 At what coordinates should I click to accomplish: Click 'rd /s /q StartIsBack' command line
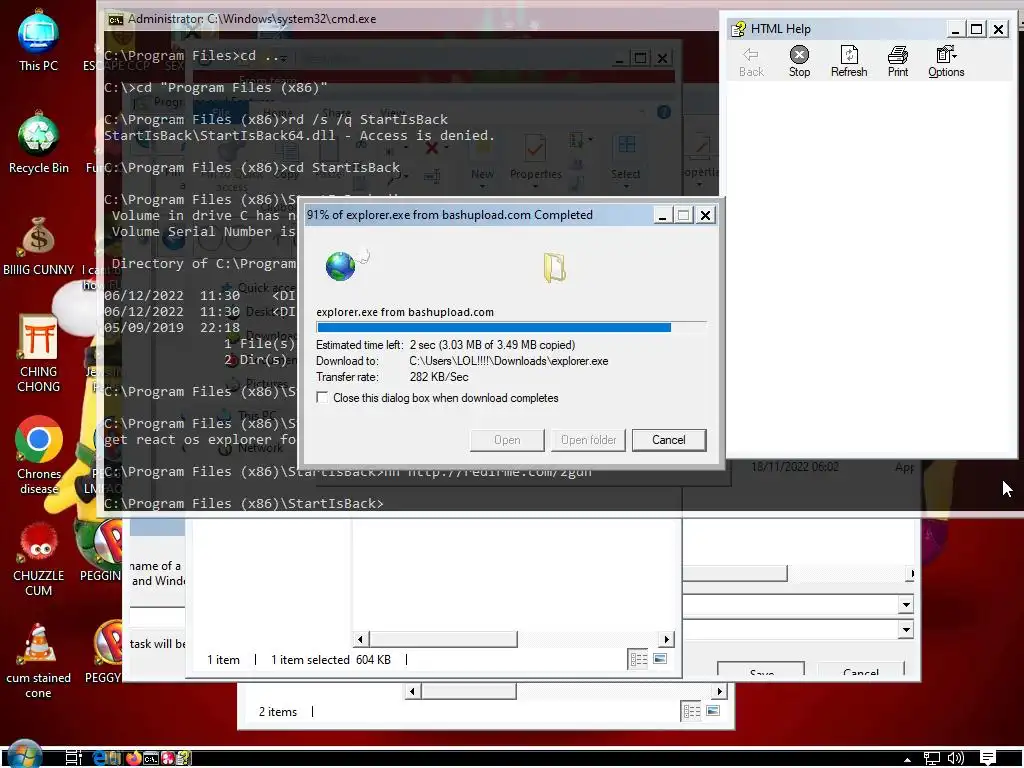tap(276, 120)
